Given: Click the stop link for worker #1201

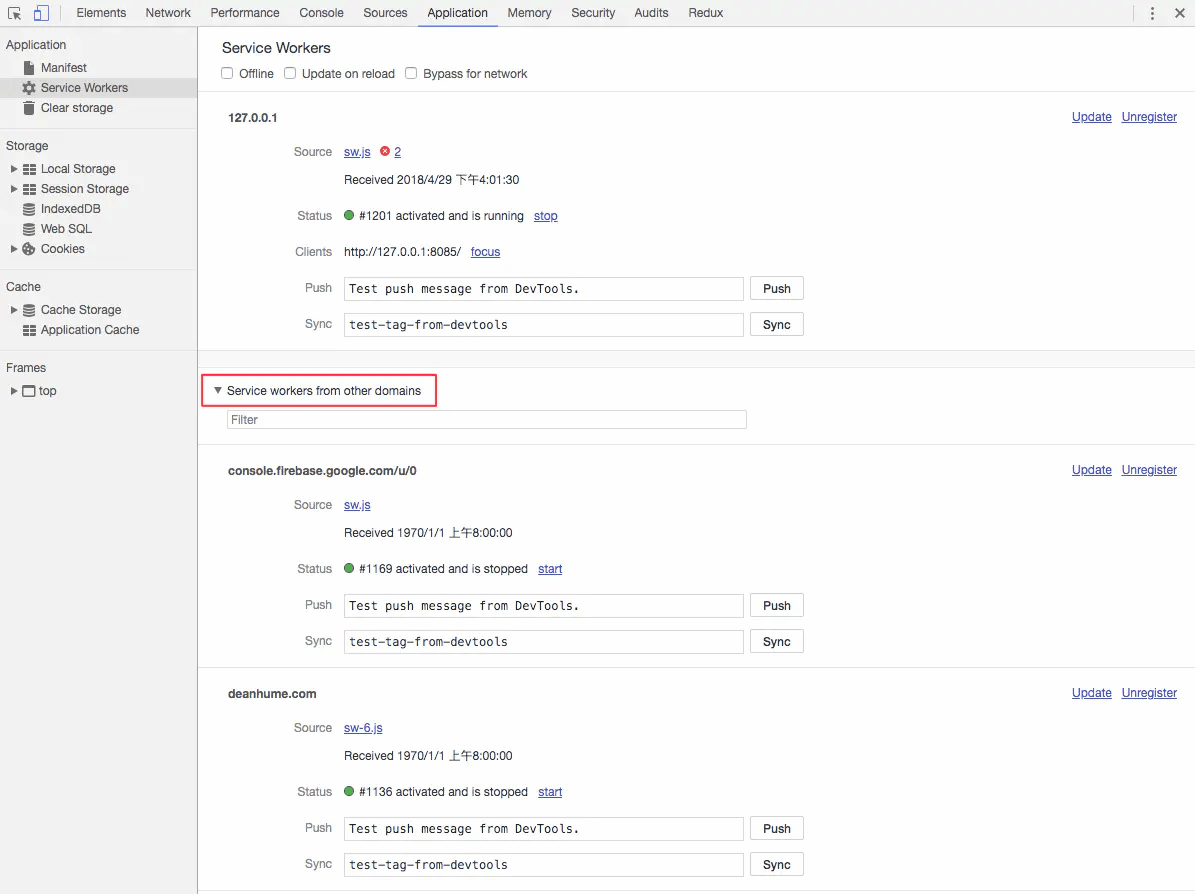Looking at the screenshot, I should (x=545, y=216).
